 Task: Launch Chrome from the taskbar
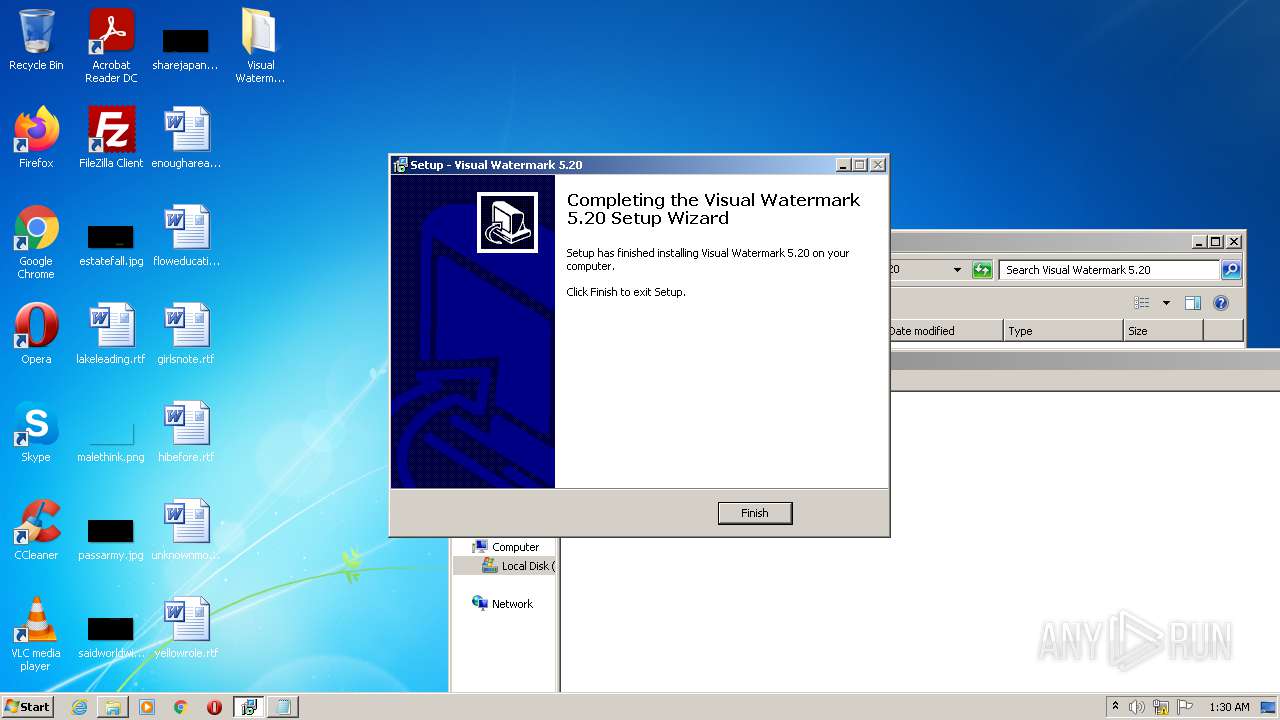click(x=181, y=707)
